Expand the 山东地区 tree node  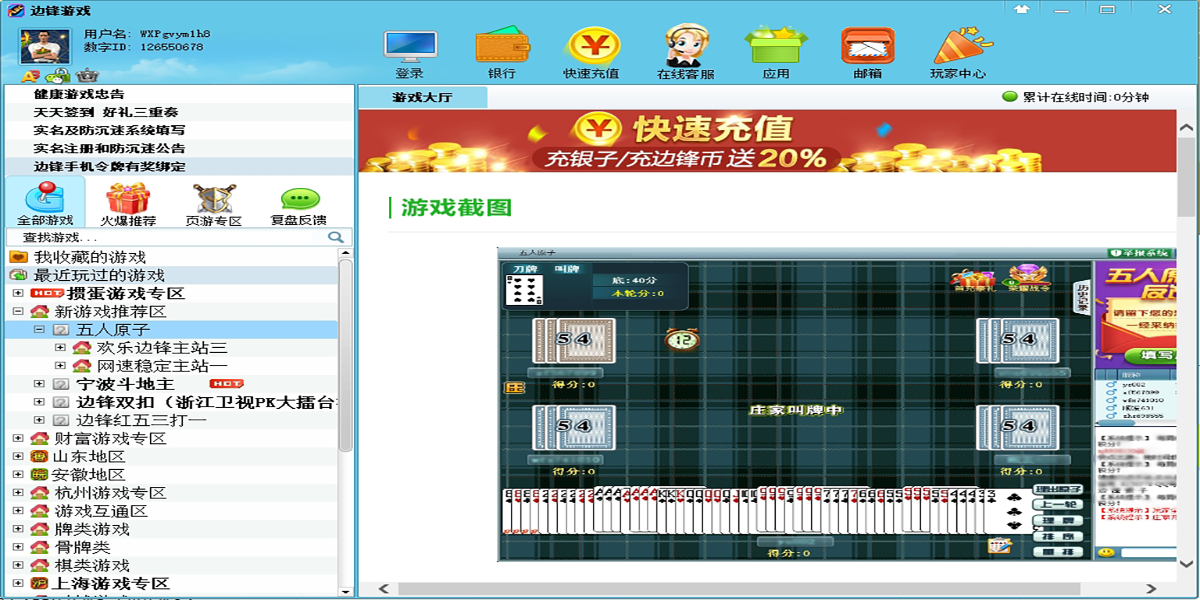pos(18,457)
